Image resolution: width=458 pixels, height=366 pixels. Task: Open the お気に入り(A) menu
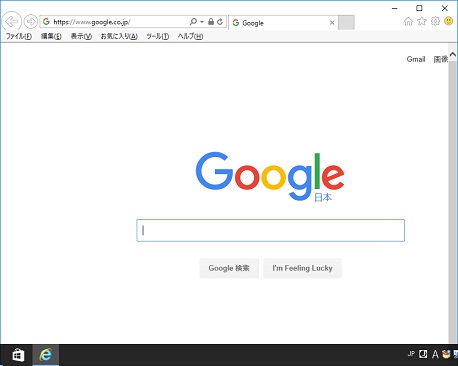pyautogui.click(x=119, y=36)
